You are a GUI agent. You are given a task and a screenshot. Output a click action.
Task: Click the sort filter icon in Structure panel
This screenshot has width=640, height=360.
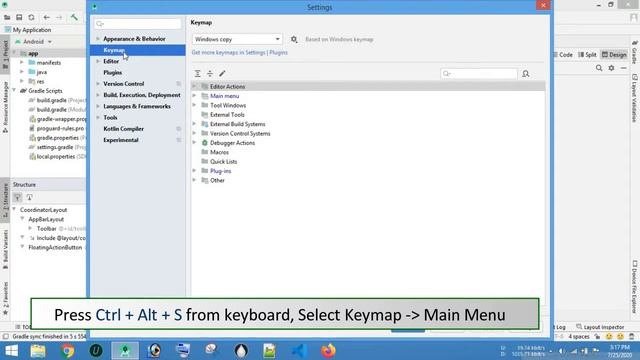(17, 198)
